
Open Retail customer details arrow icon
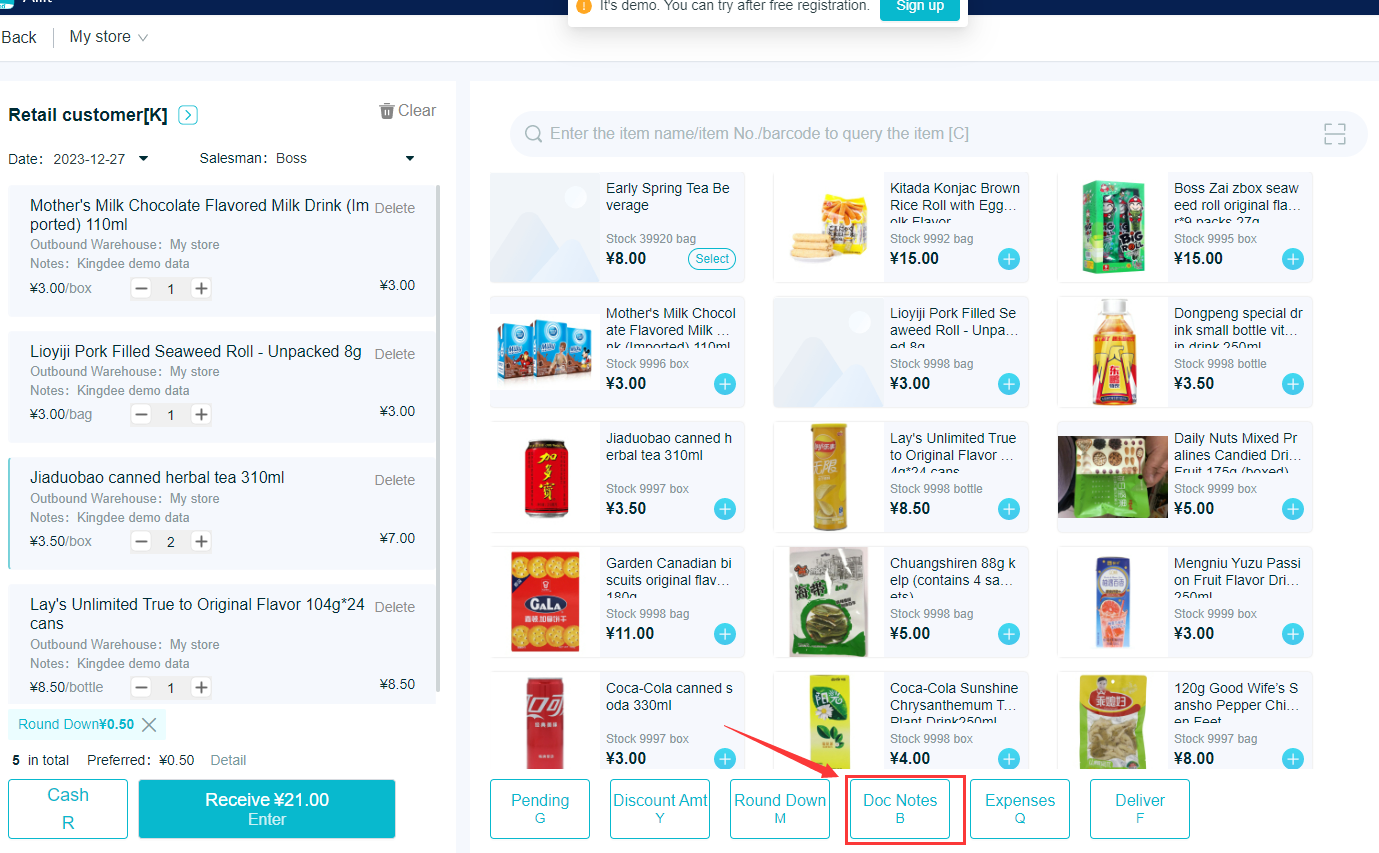coord(188,115)
